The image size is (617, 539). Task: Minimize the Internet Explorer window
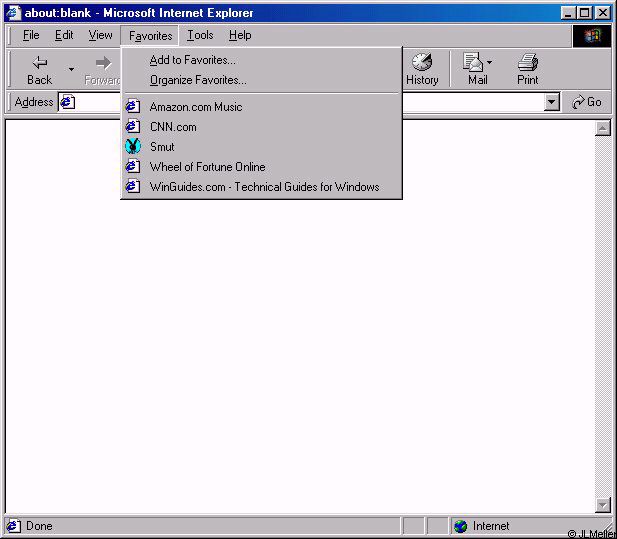click(568, 13)
